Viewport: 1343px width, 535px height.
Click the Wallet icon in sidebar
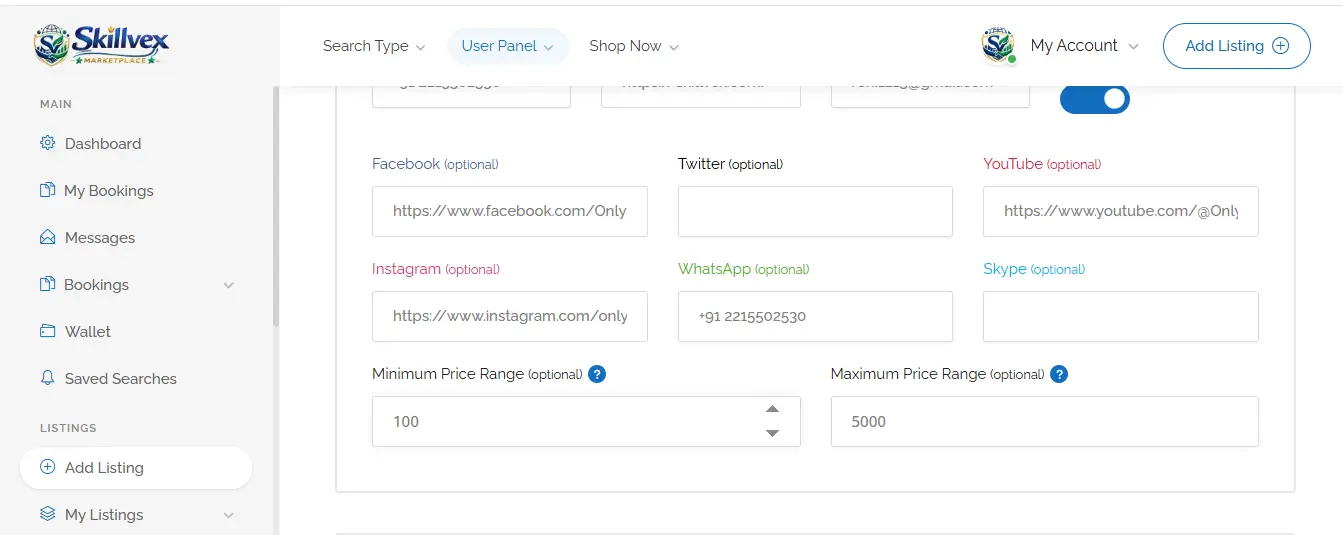[47, 331]
